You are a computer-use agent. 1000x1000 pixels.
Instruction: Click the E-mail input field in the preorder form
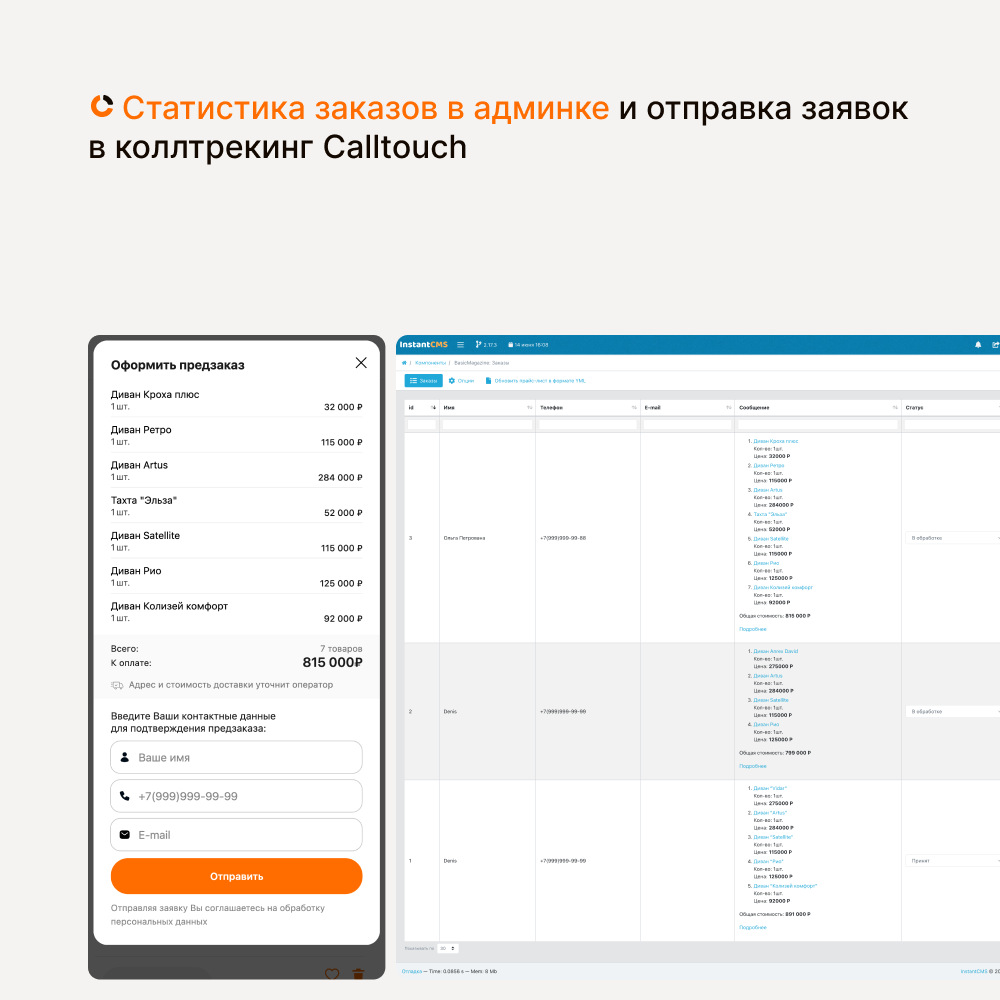[237, 835]
